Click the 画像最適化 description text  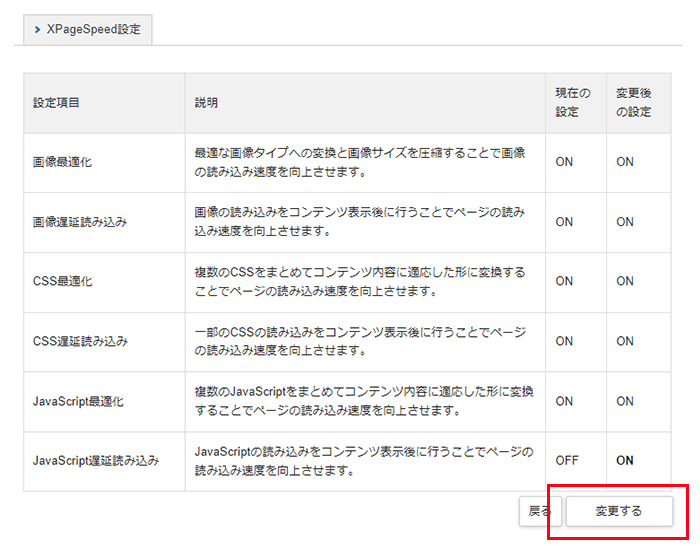tap(359, 162)
